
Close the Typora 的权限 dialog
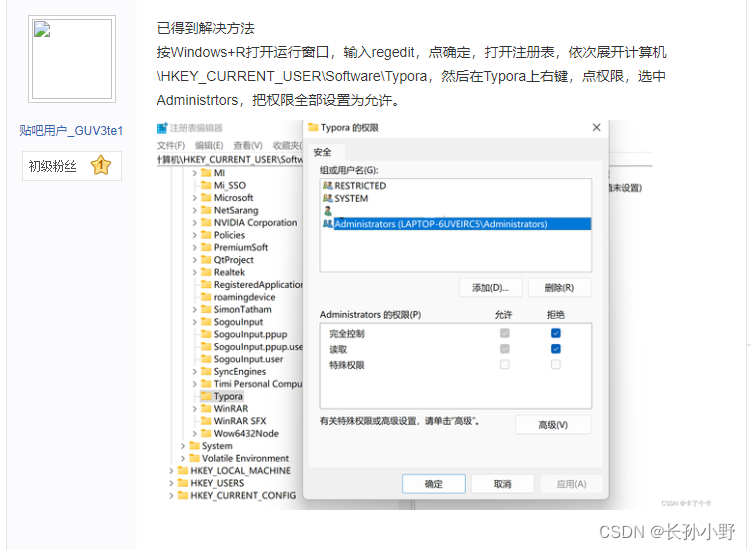[596, 127]
